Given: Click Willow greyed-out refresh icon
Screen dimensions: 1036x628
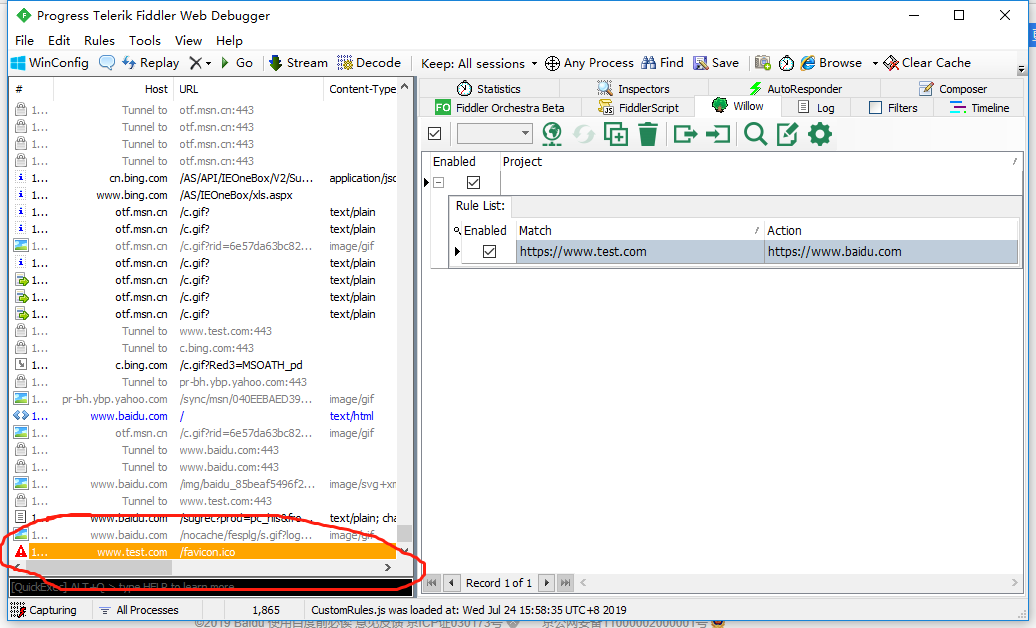Looking at the screenshot, I should (583, 134).
